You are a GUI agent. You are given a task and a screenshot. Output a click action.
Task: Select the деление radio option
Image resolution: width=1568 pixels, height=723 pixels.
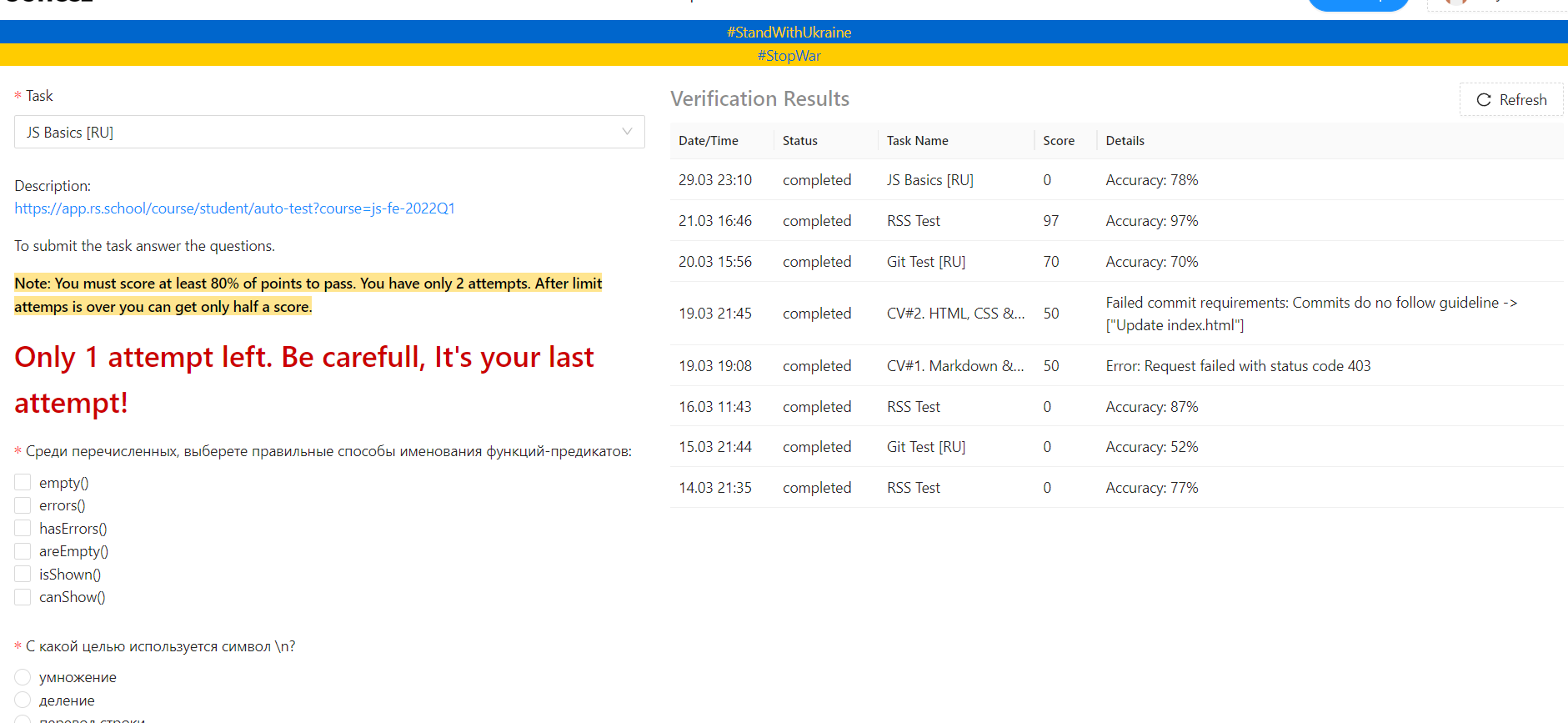click(23, 700)
